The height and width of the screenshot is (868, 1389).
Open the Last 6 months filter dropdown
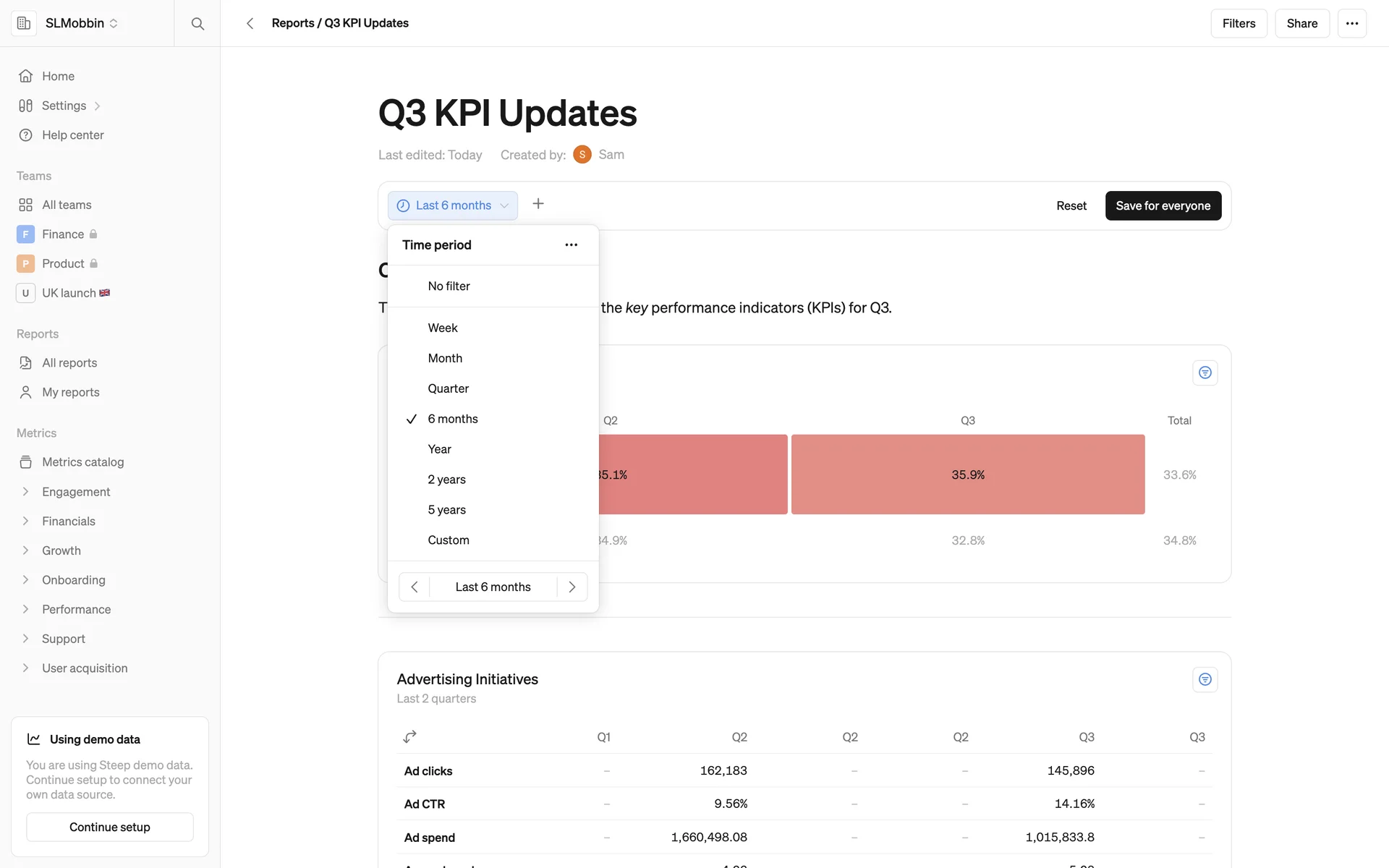pyautogui.click(x=453, y=205)
